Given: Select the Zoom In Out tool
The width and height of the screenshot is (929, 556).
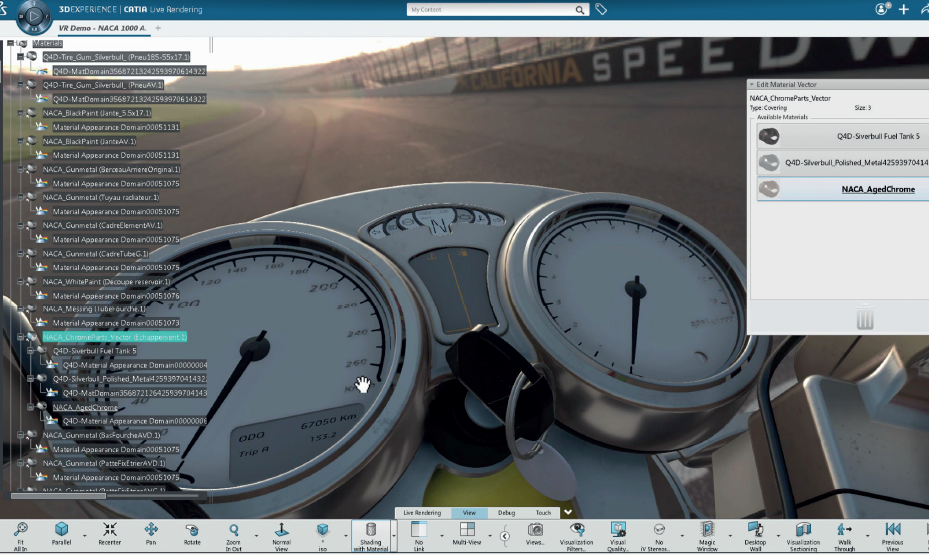Looking at the screenshot, I should pos(233,536).
